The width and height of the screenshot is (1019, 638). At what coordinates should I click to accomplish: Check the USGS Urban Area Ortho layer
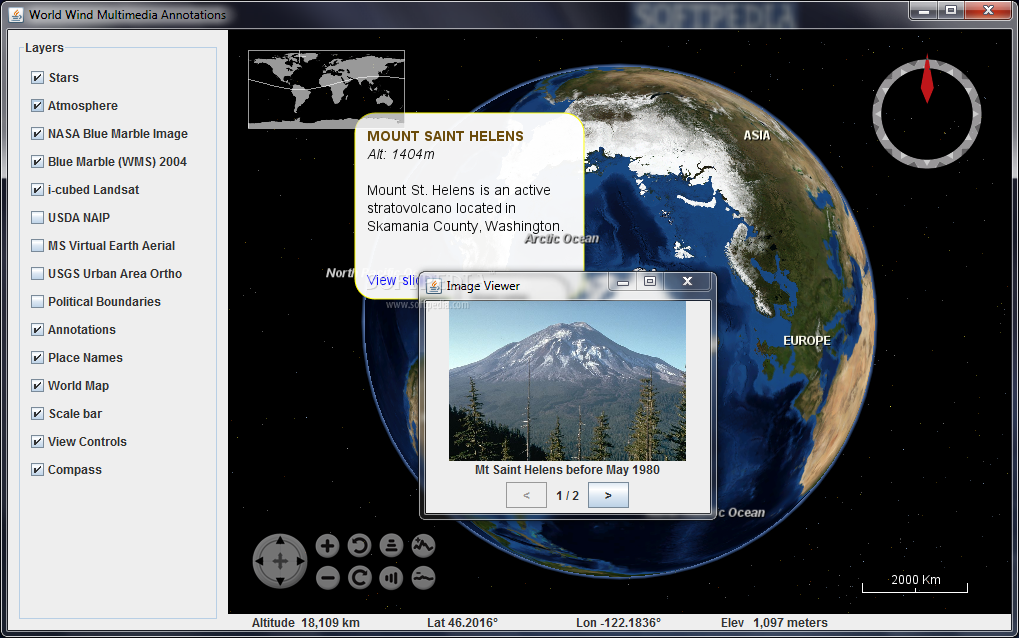coord(37,274)
